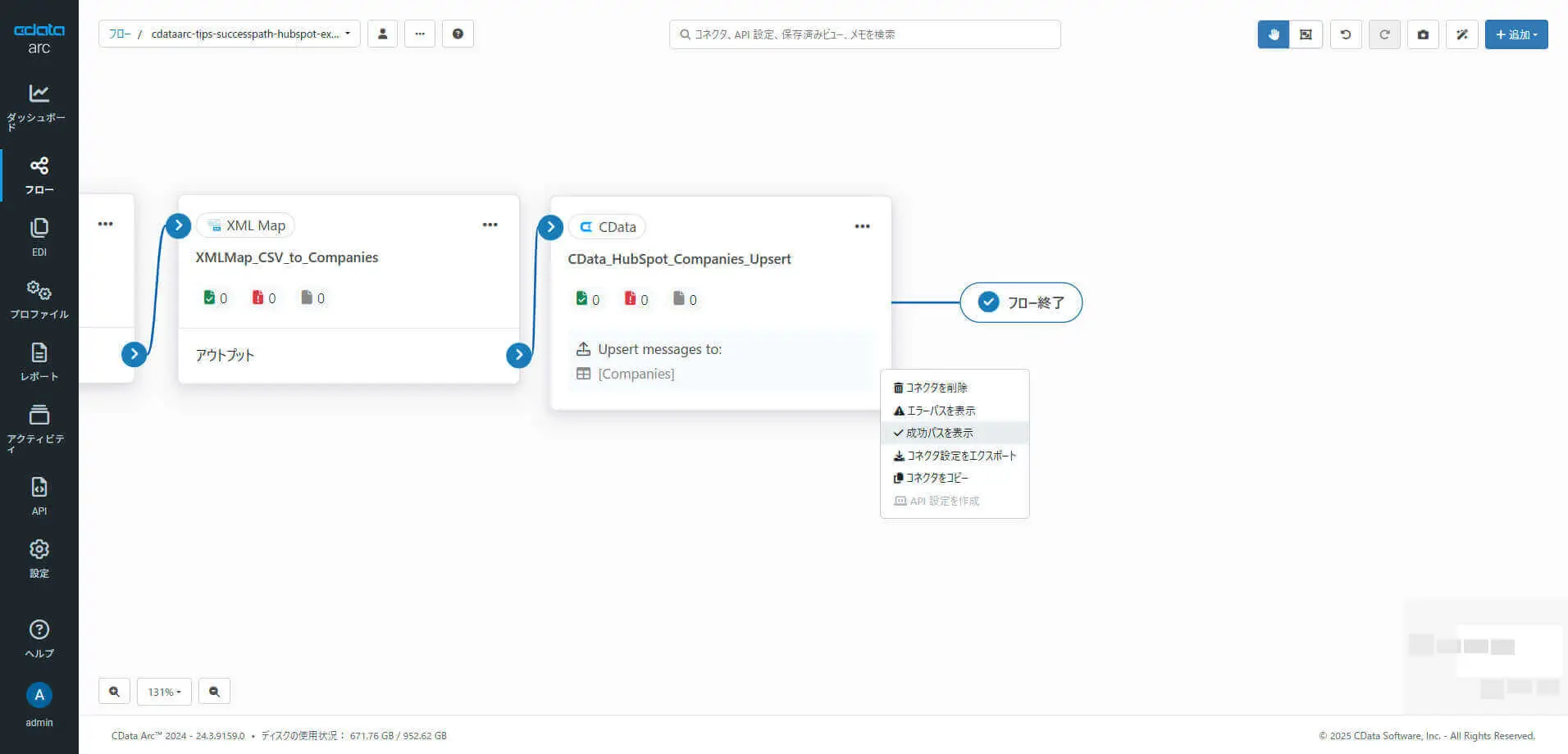The height and width of the screenshot is (754, 1568).
Task: Click the camera snapshot icon
Action: tap(1423, 34)
